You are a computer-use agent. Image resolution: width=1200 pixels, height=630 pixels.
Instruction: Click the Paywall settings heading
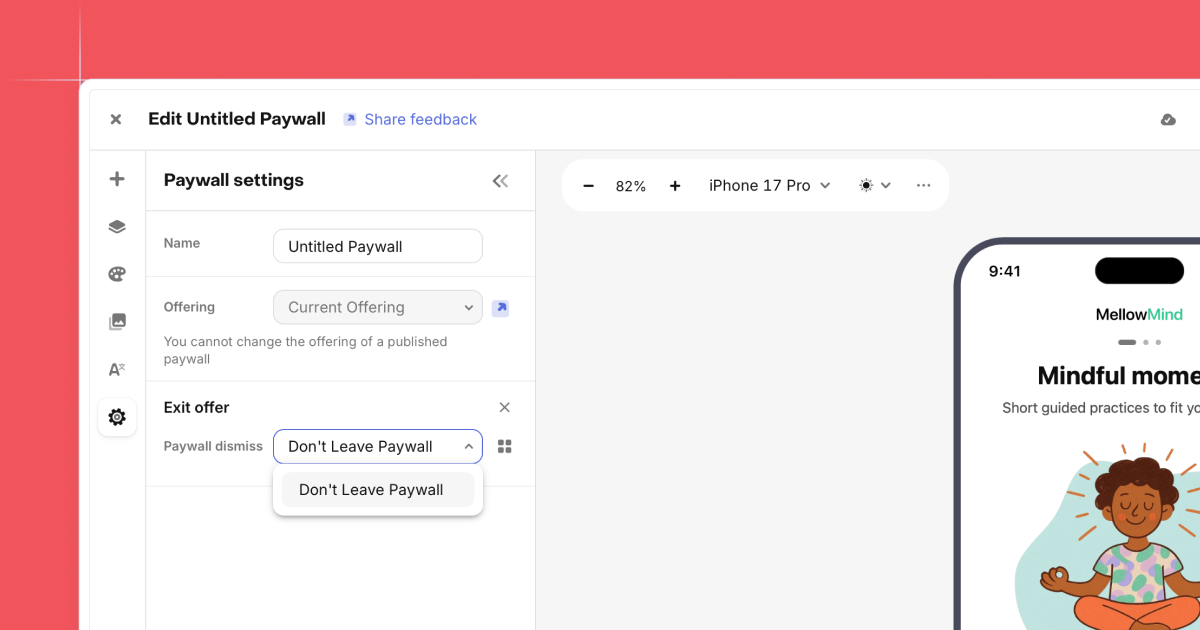[234, 180]
